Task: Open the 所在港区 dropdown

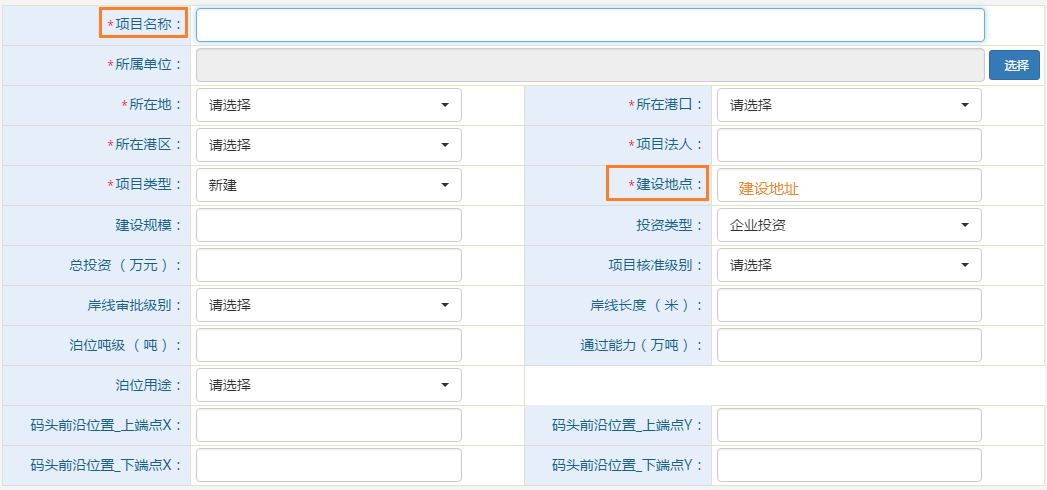Action: coord(328,145)
